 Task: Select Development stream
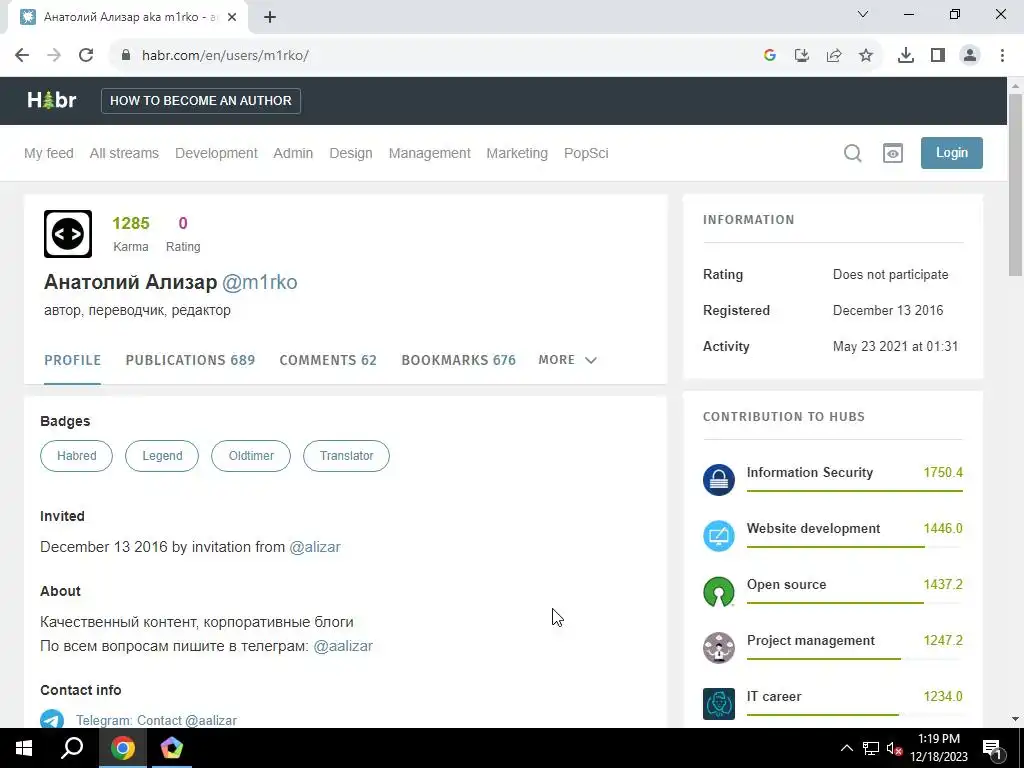point(216,153)
